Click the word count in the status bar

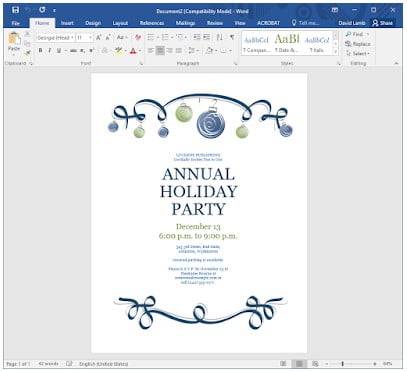point(49,364)
